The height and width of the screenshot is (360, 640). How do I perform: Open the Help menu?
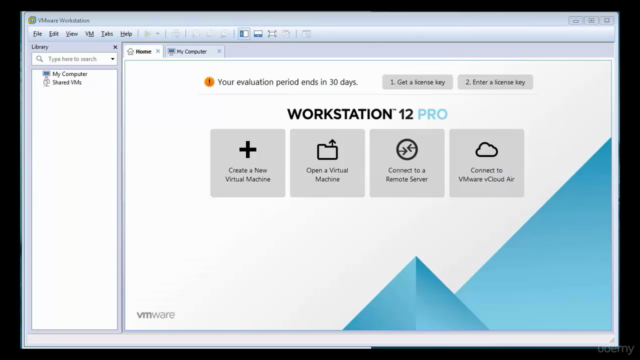[x=126, y=34]
